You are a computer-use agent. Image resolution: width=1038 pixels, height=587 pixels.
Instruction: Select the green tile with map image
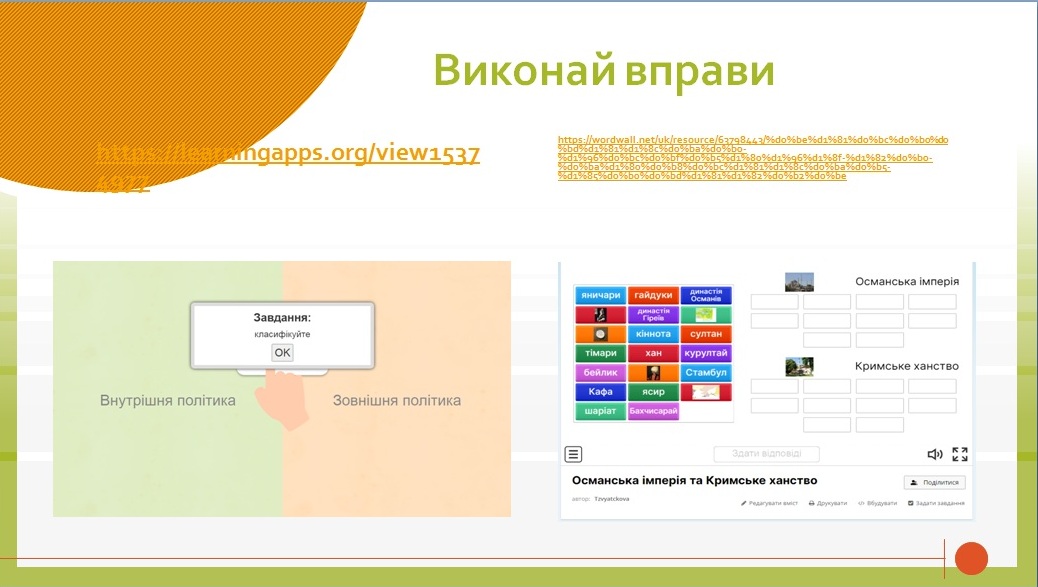706,314
